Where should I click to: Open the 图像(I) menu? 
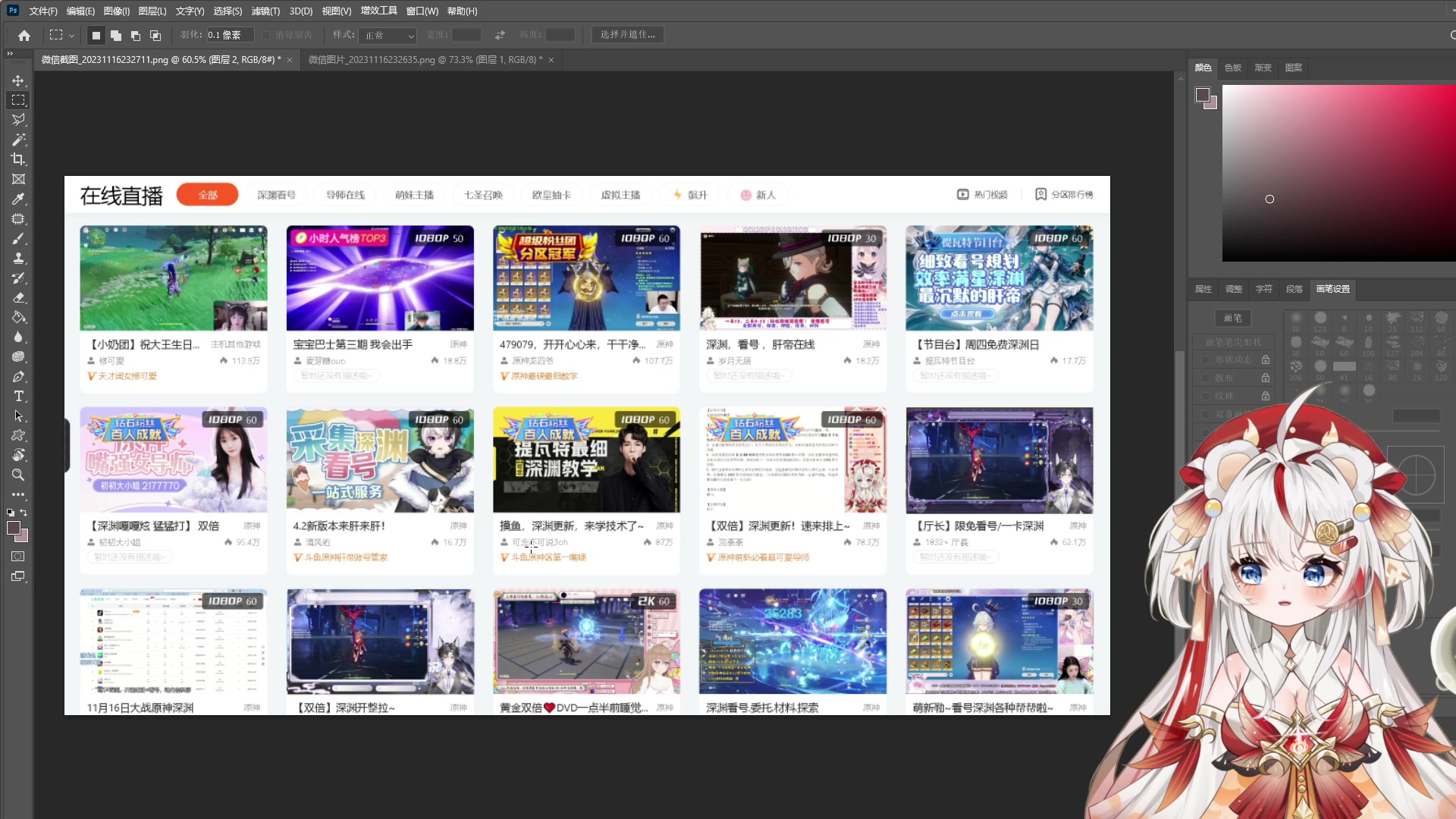pos(117,11)
